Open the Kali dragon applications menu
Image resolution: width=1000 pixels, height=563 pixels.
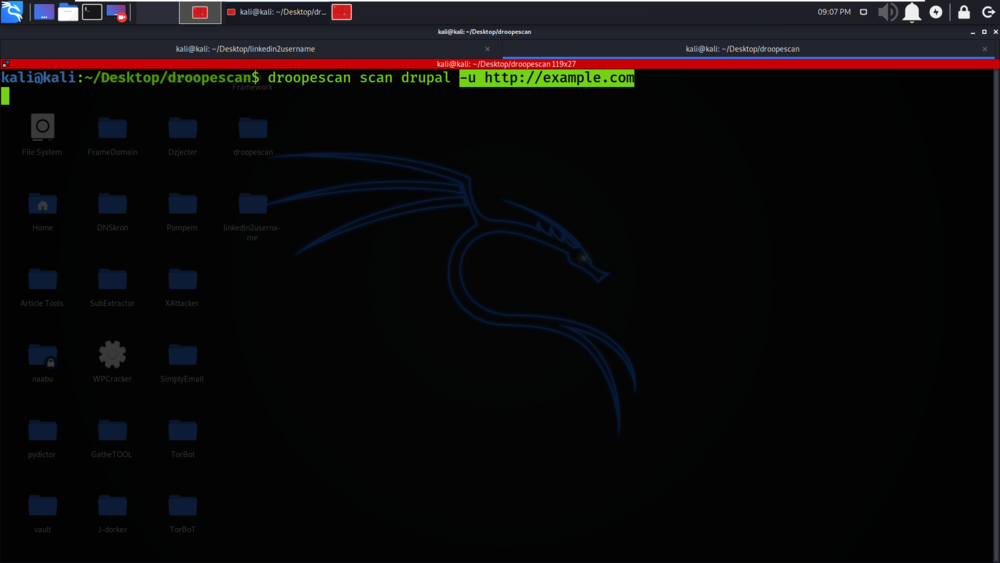[12, 11]
